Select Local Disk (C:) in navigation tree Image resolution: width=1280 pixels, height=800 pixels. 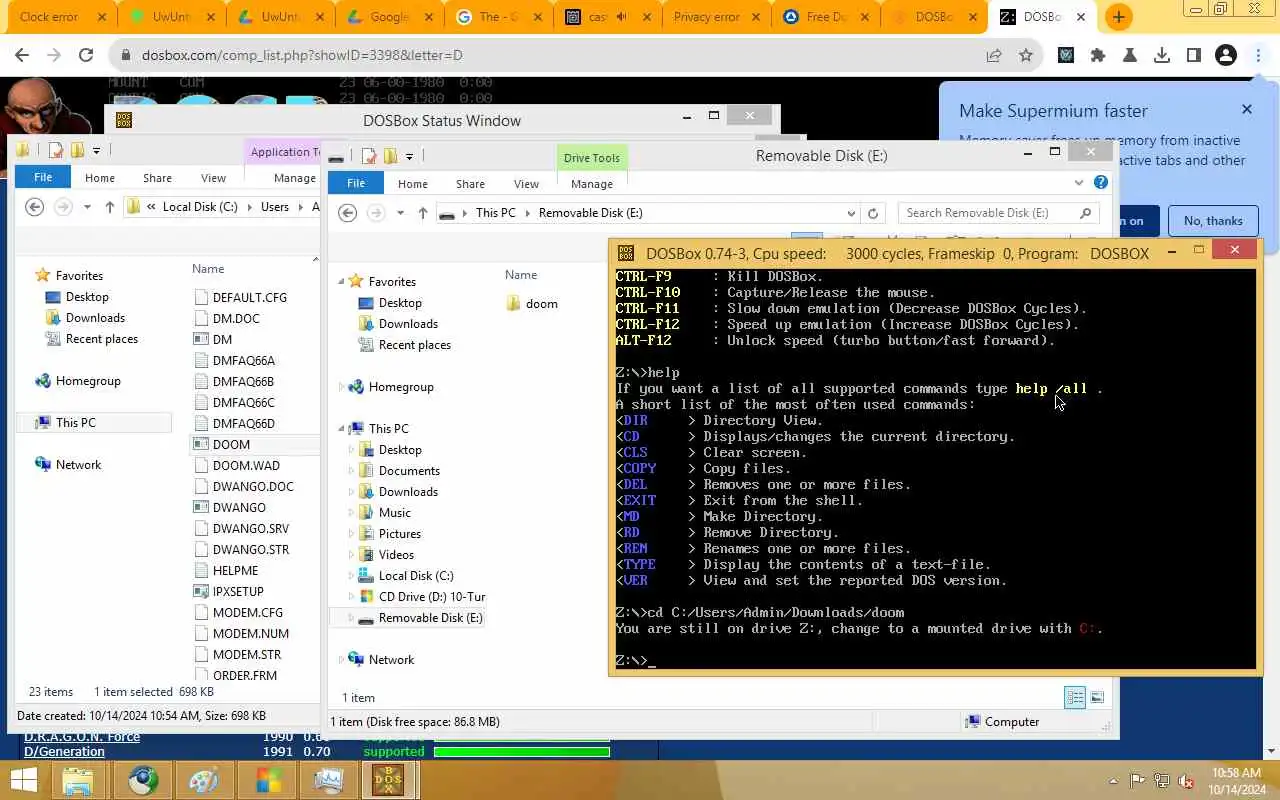tap(415, 576)
